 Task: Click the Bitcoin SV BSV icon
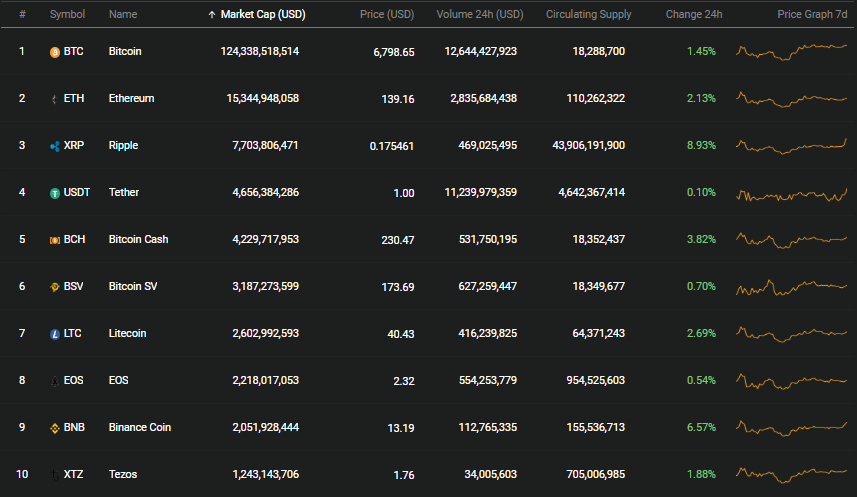tap(55, 288)
